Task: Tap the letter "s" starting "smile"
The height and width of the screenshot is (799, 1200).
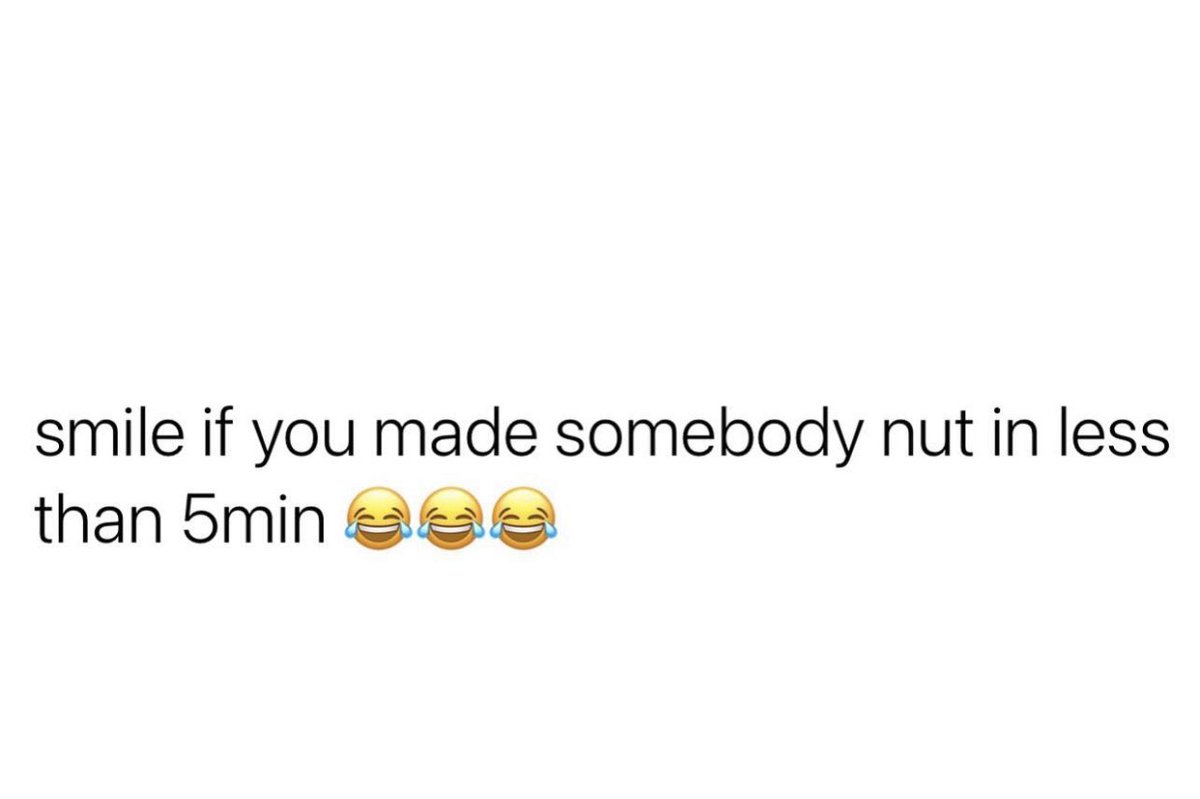Action: click(x=48, y=445)
